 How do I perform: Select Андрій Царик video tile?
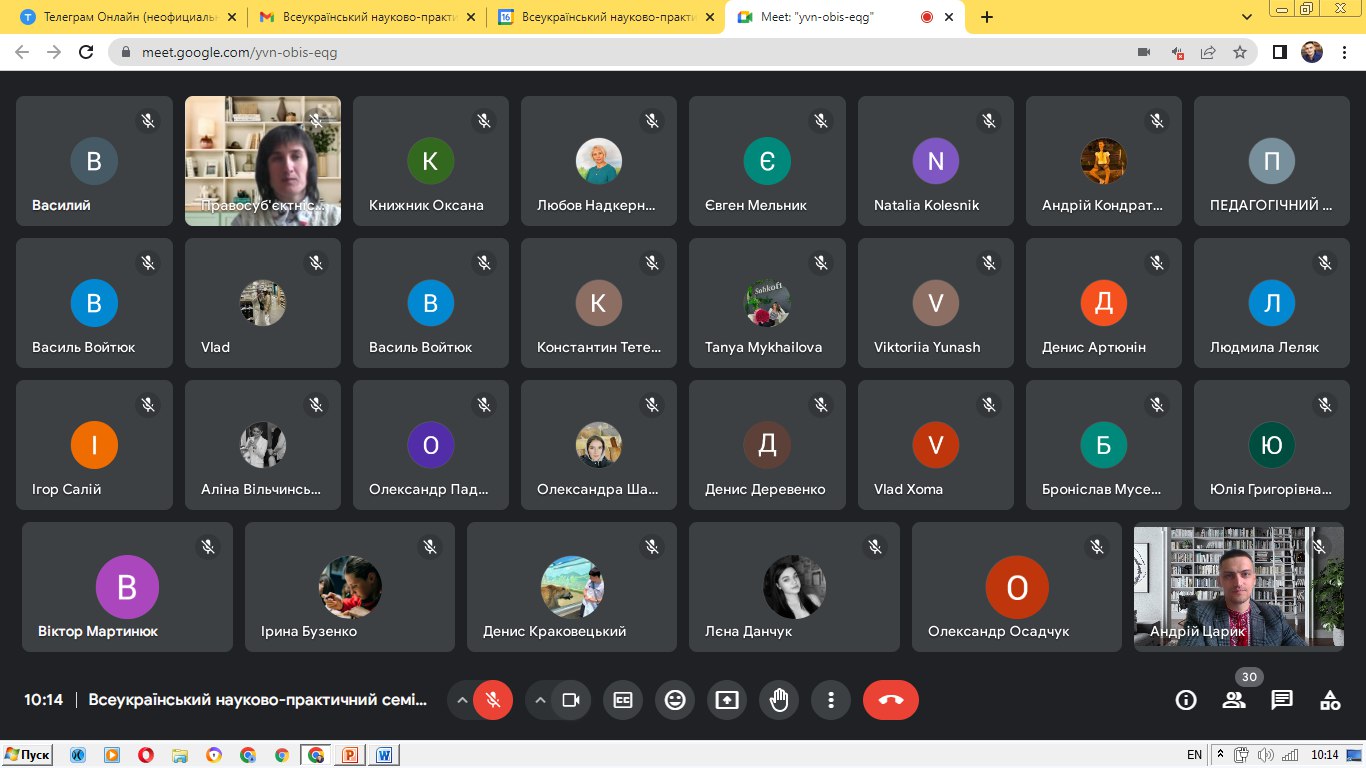(x=1238, y=587)
